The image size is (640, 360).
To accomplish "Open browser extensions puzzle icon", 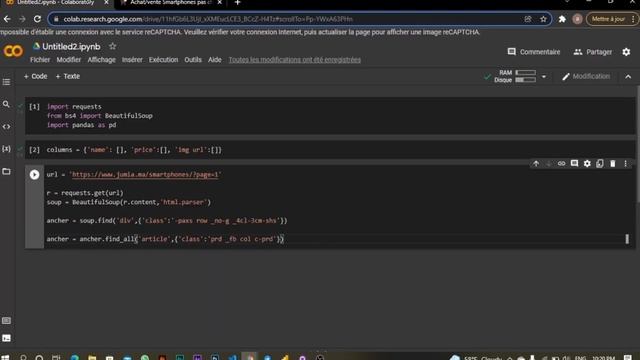I will [562, 19].
